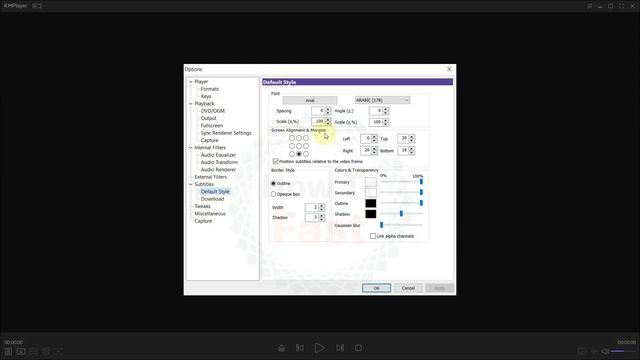
Task: Open the External Filters page
Action: (211, 177)
